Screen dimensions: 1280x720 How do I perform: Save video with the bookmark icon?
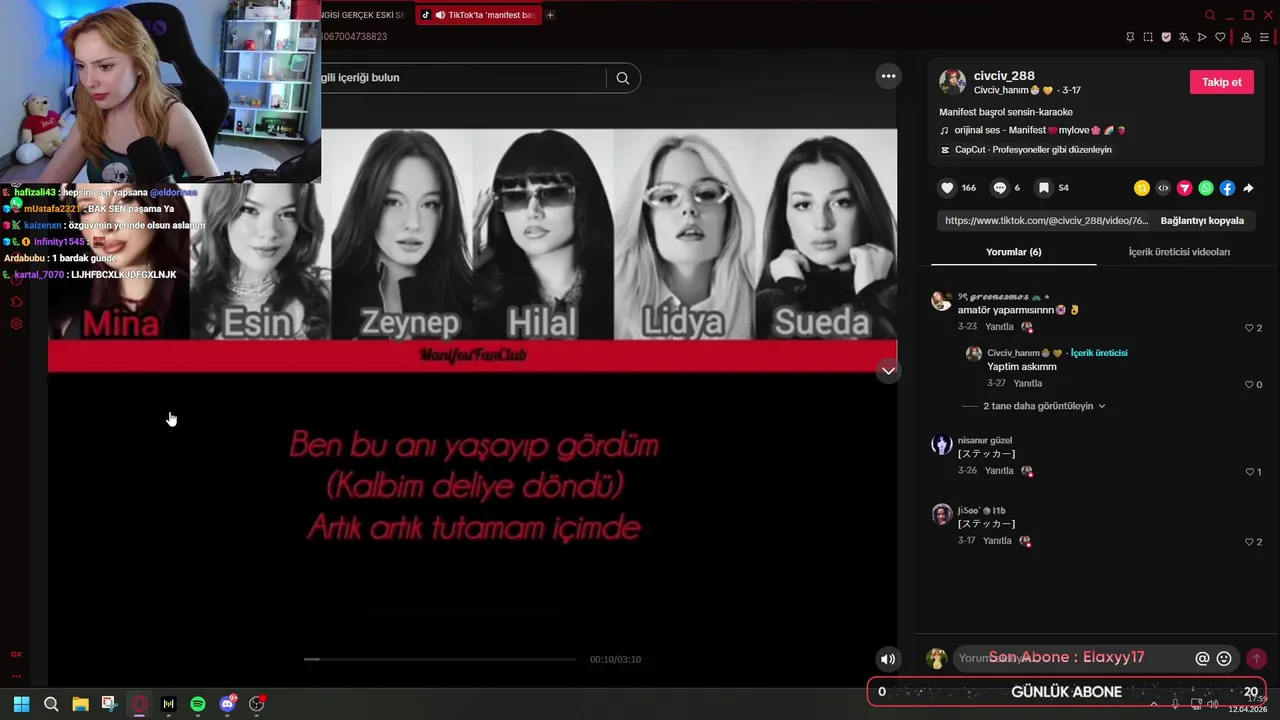pyautogui.click(x=1043, y=188)
